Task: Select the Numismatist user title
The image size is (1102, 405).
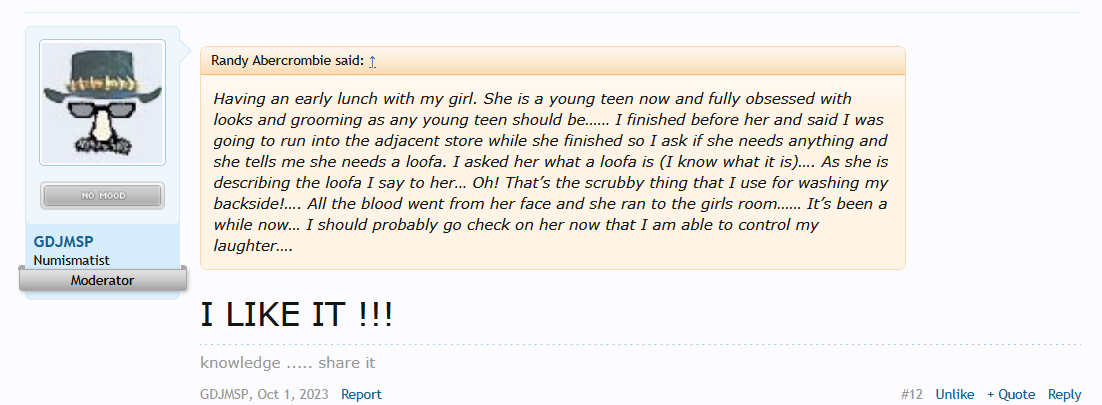Action: click(x=72, y=260)
